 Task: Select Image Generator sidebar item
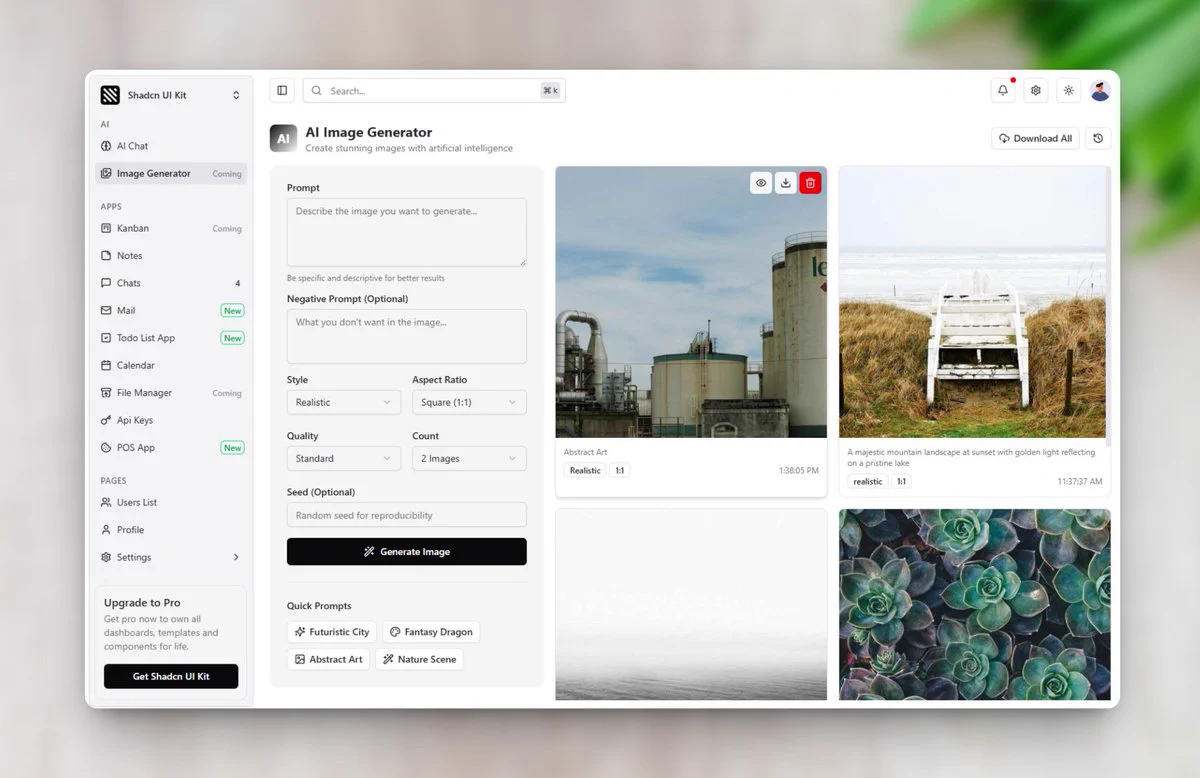171,173
